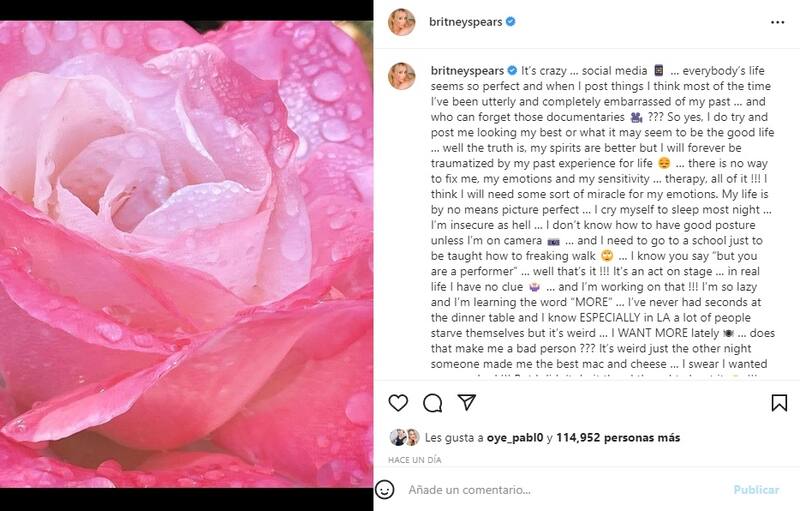Click the second liker avatar thumbnail

[411, 437]
